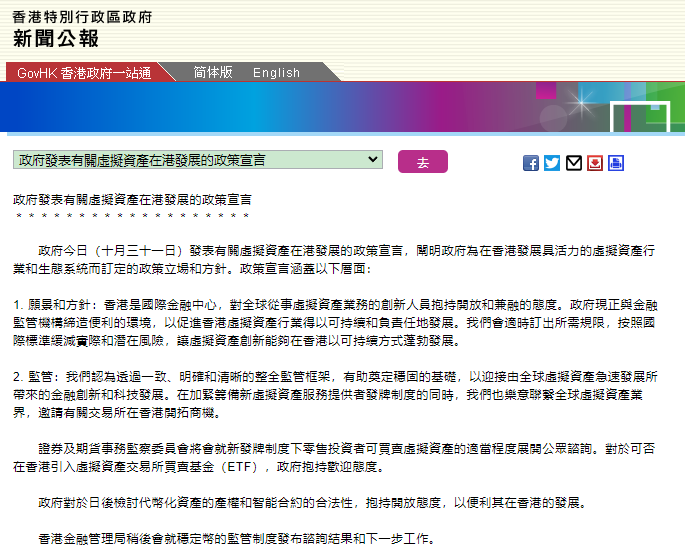Click the article headline below the dropdown
685x559 pixels.
132,200
